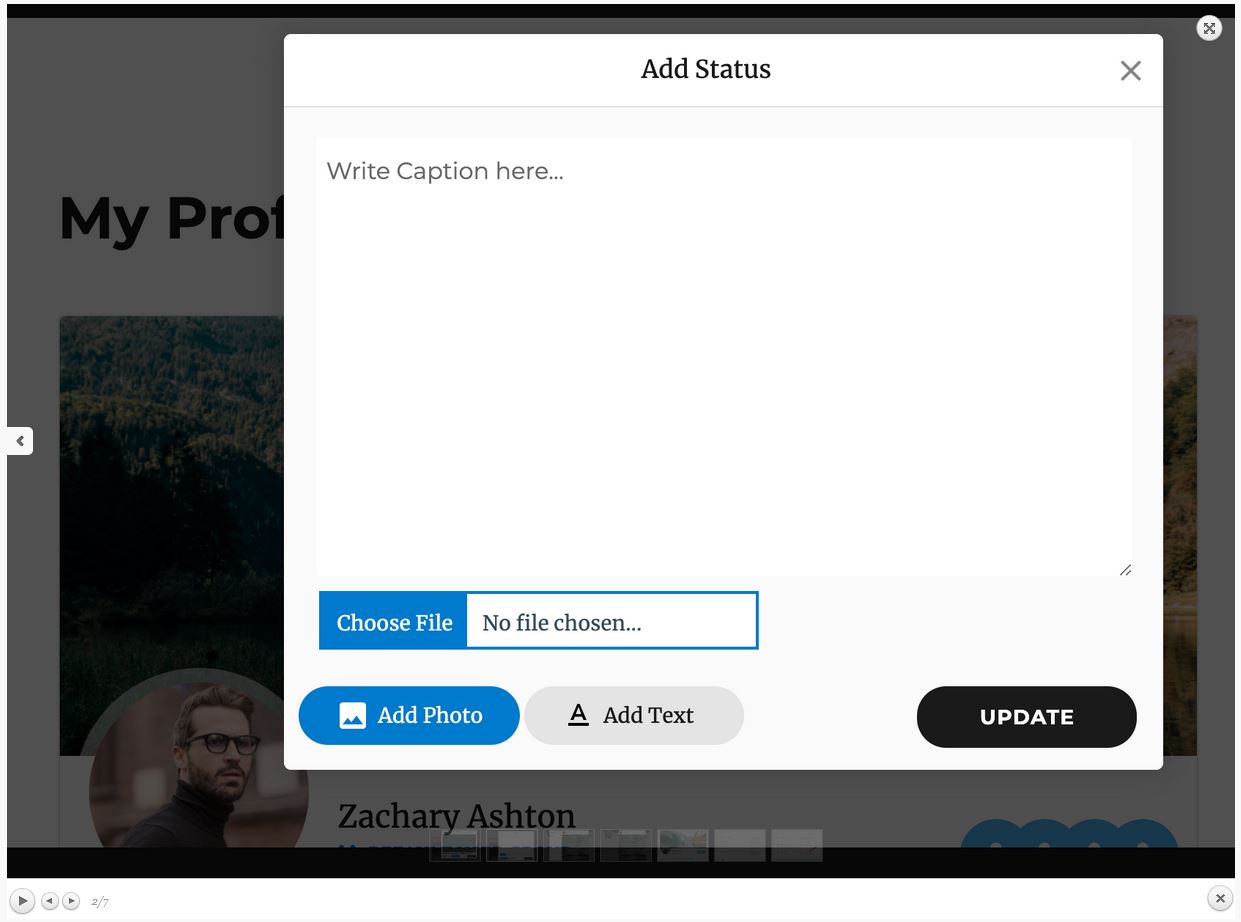Select the Add Text option
1241x922 pixels.
click(634, 715)
